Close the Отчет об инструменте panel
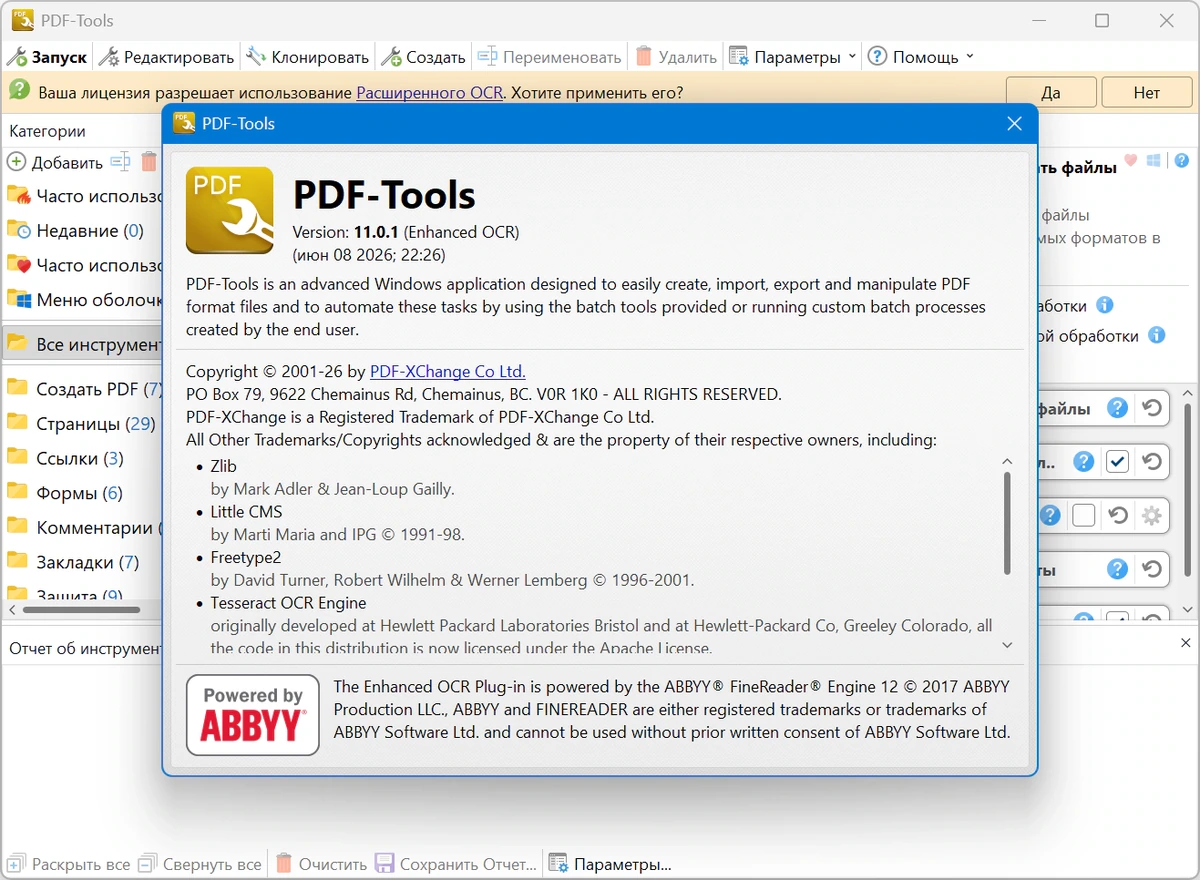Image resolution: width=1200 pixels, height=880 pixels. point(1186,643)
